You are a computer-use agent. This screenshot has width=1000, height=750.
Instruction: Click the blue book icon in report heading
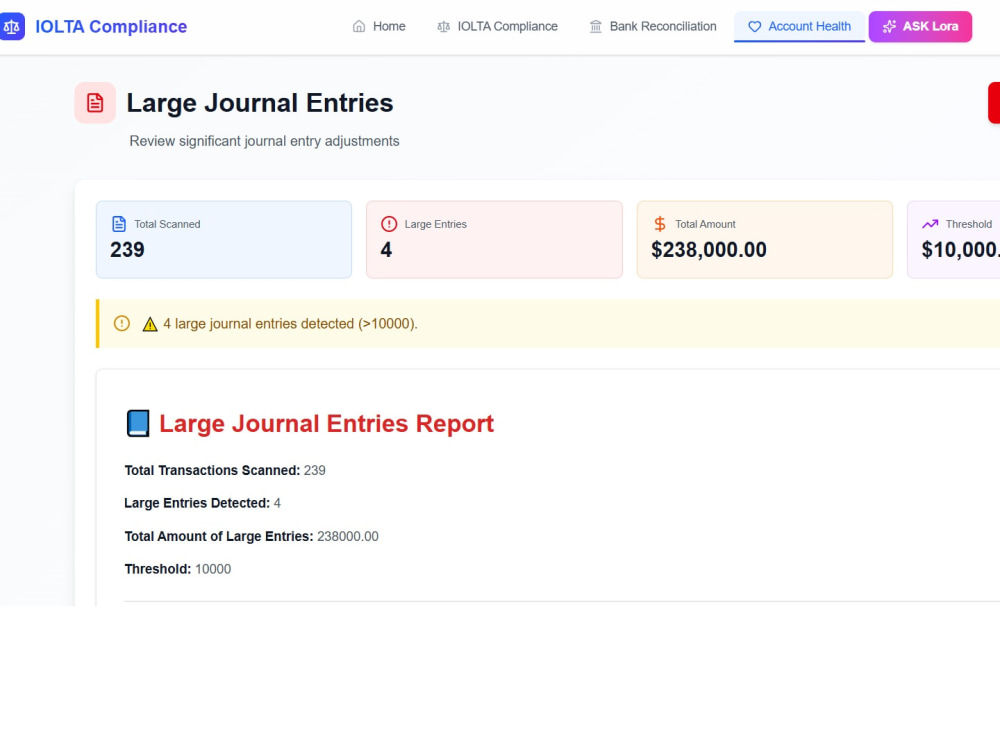point(138,423)
